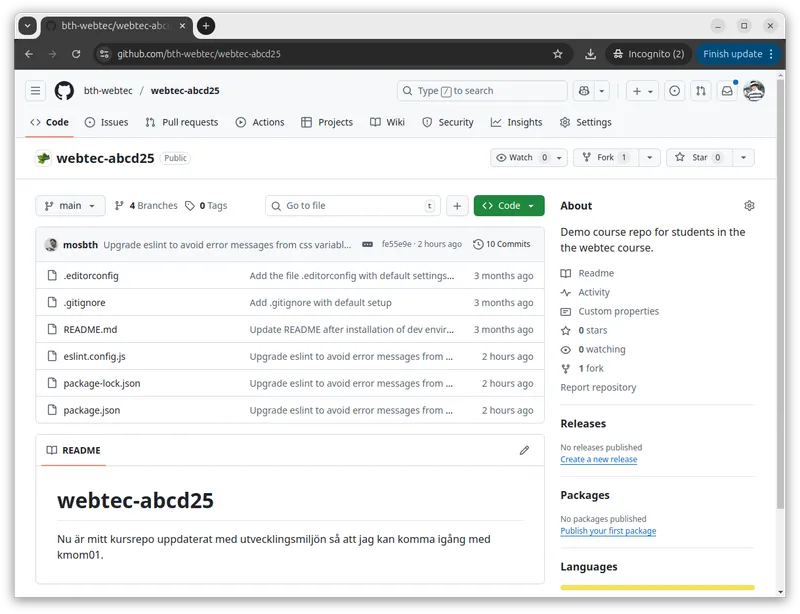Bookmark this page with star icon
The width and height of the screenshot is (800, 614).
click(x=558, y=54)
